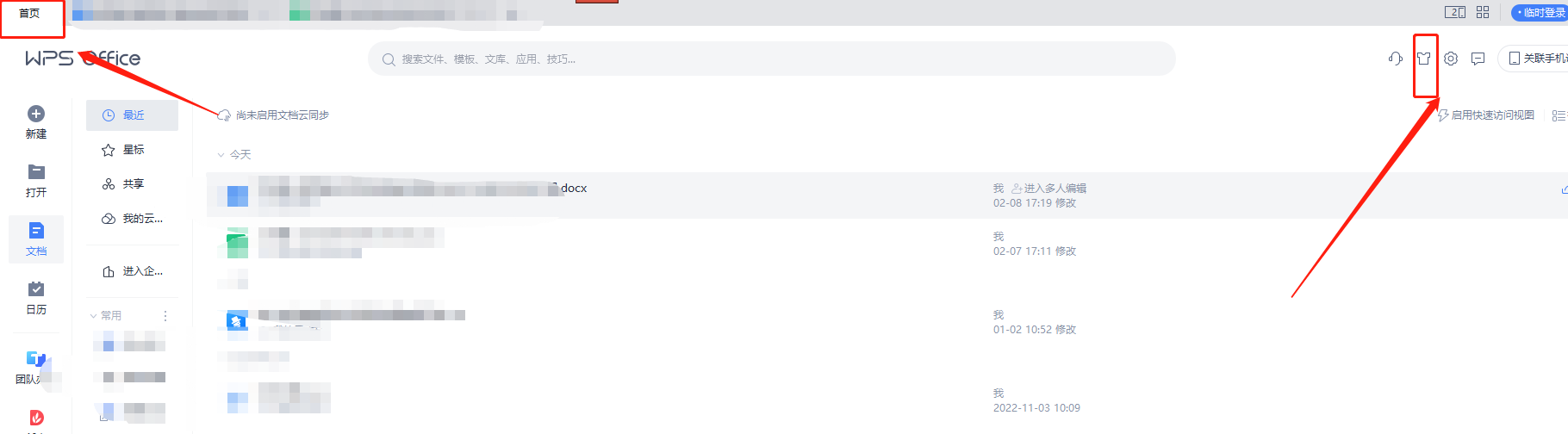The width and height of the screenshot is (1568, 434).
Task: Click the window count icon showing 2
Action: click(1455, 12)
